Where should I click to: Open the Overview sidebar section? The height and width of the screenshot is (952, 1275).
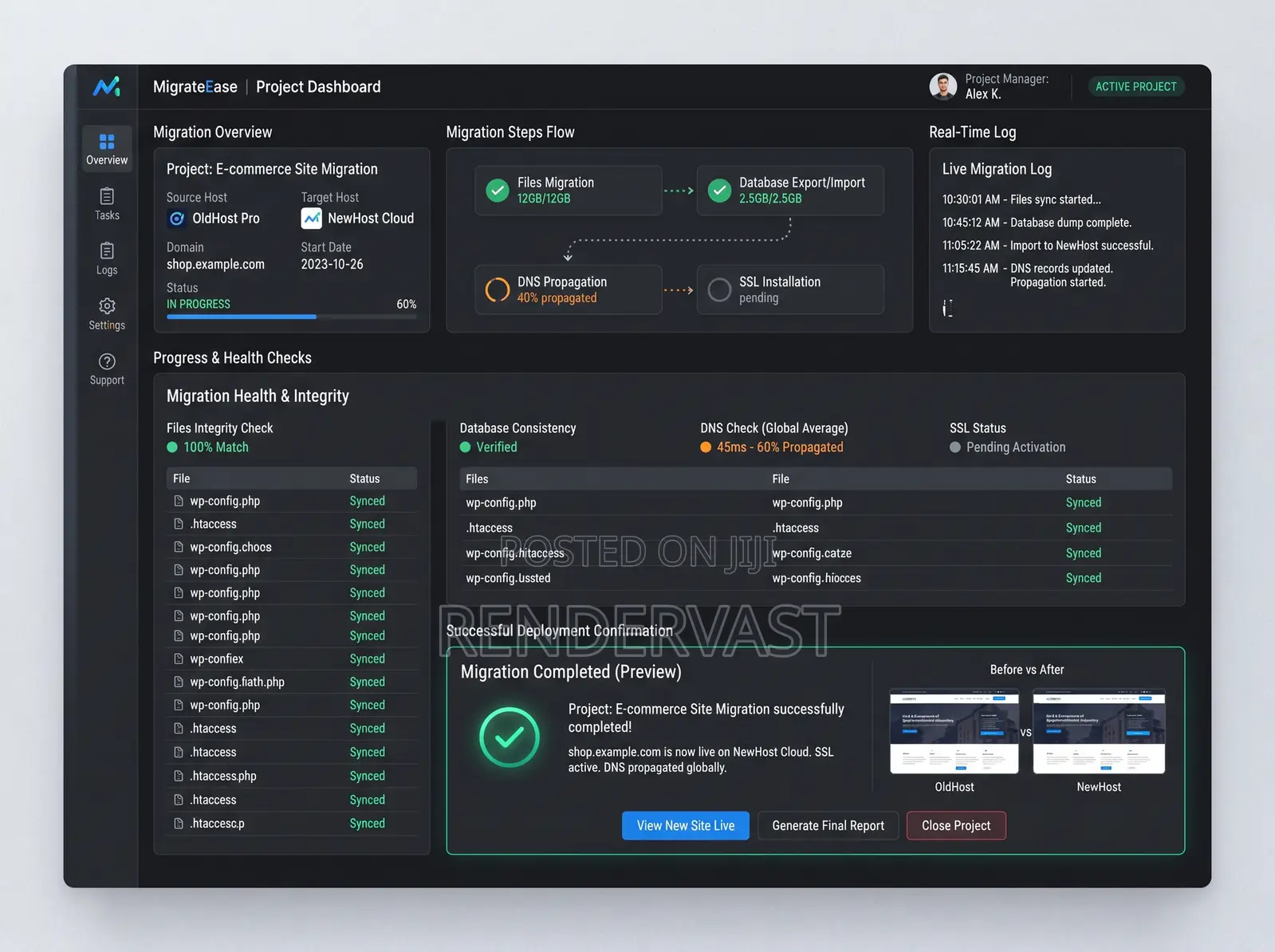[x=107, y=149]
